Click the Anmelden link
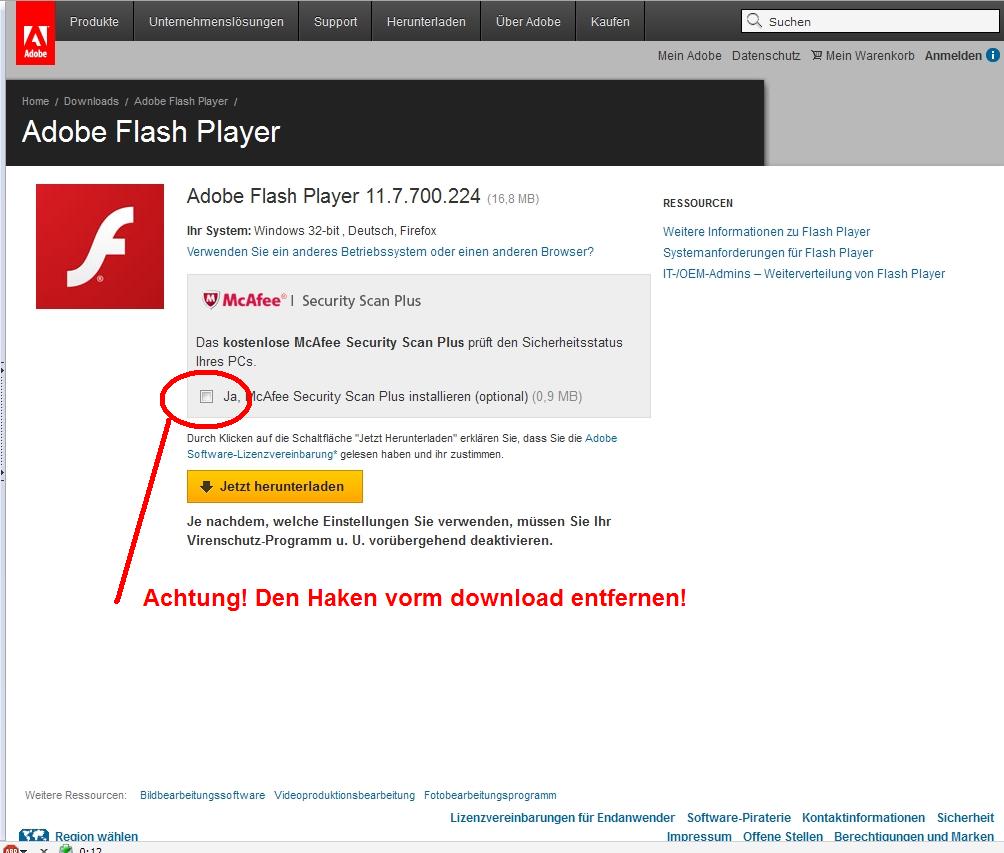This screenshot has width=1004, height=853. tap(953, 56)
